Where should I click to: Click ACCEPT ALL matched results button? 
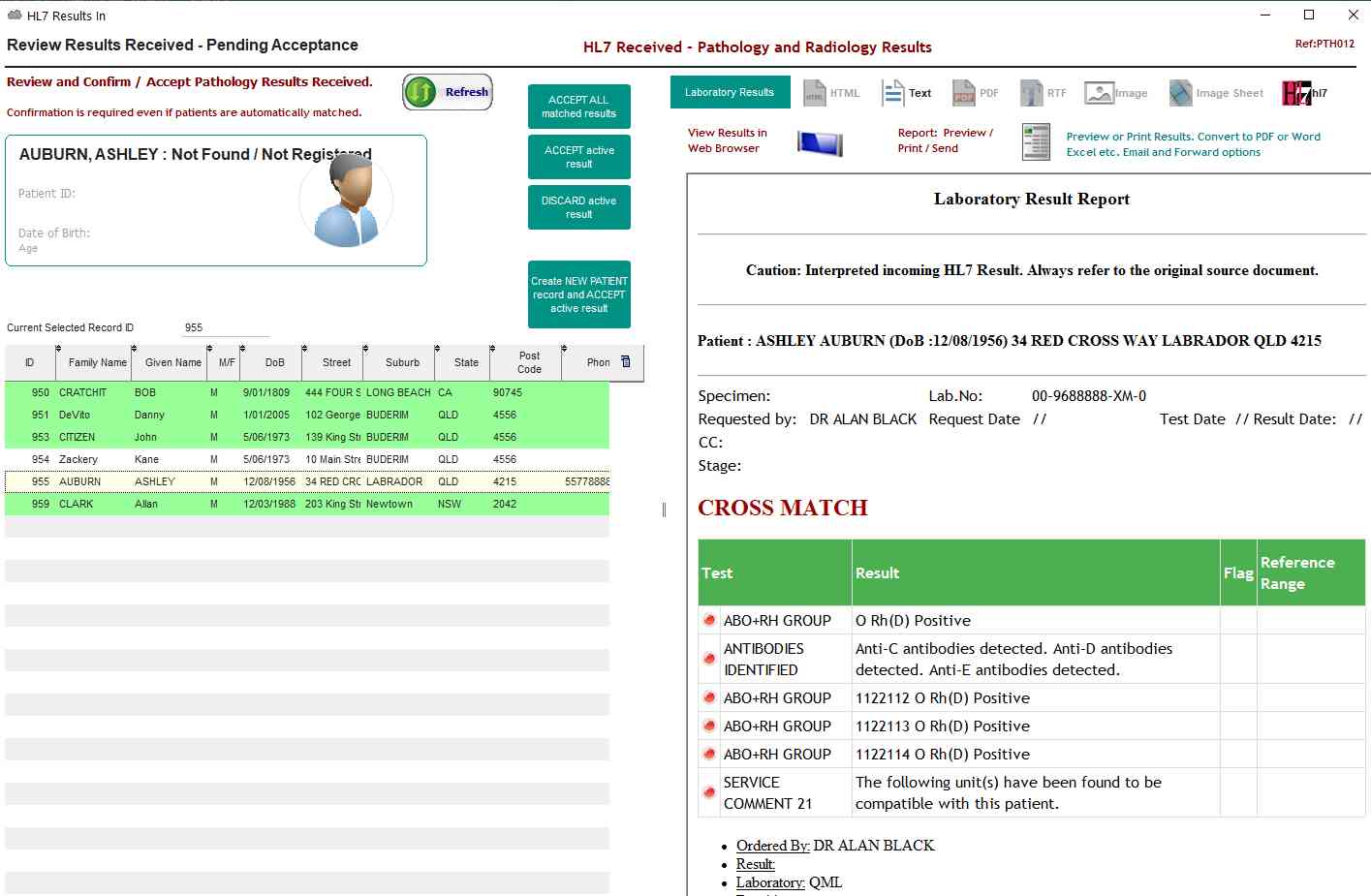tap(579, 107)
